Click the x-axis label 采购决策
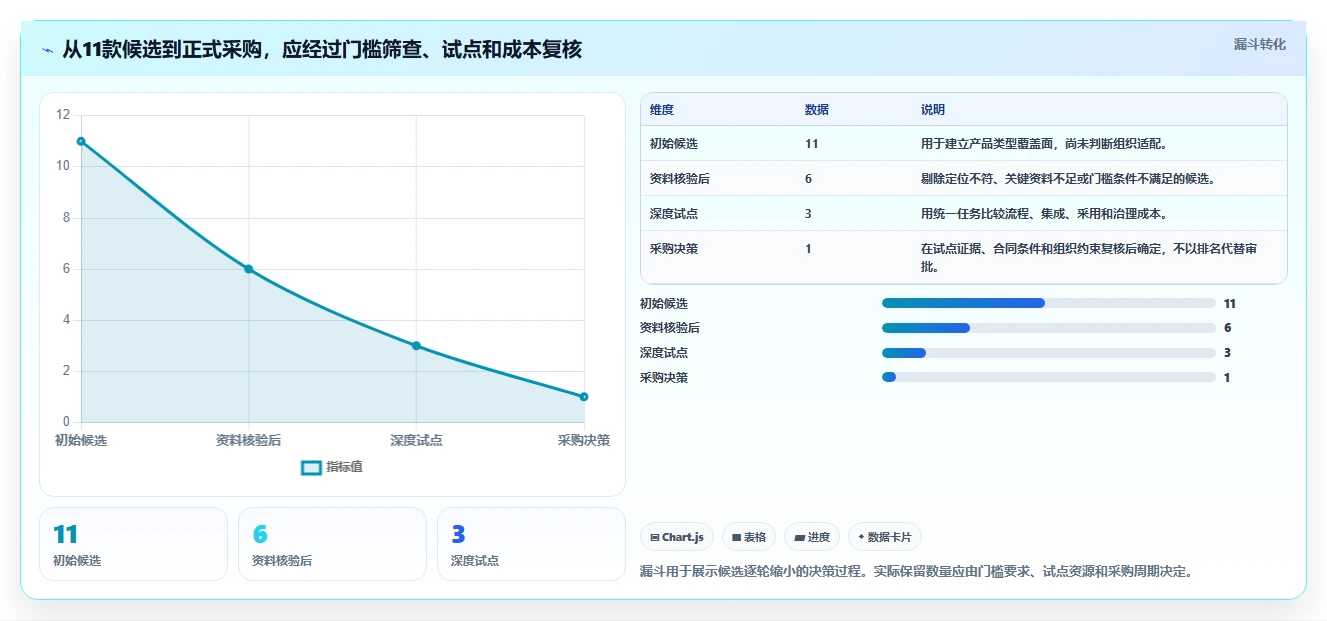The width and height of the screenshot is (1327, 621). (x=584, y=440)
